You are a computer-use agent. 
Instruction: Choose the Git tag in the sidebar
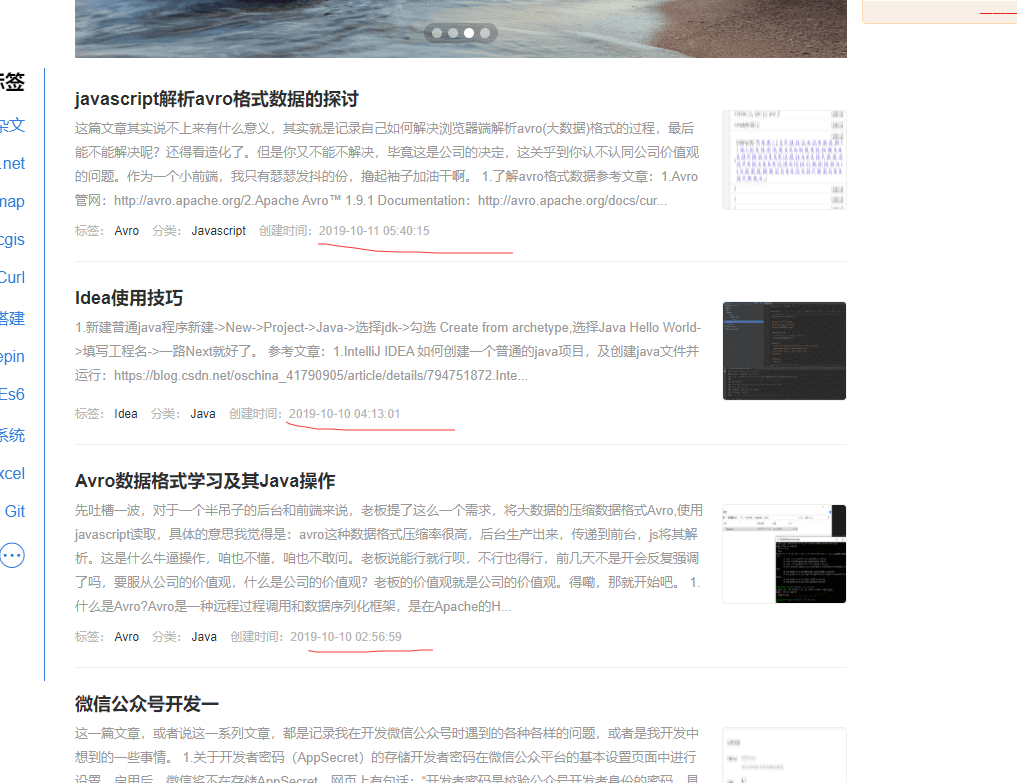[x=15, y=511]
